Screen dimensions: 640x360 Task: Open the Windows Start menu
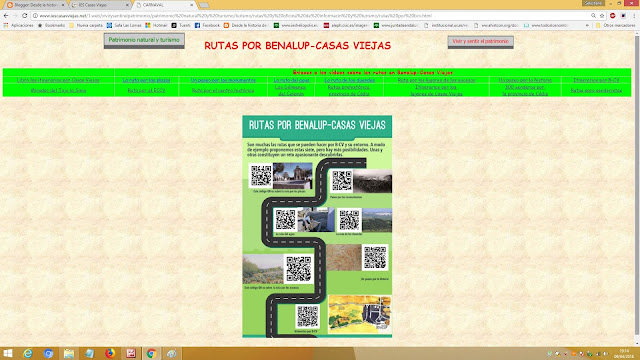pyautogui.click(x=7, y=353)
